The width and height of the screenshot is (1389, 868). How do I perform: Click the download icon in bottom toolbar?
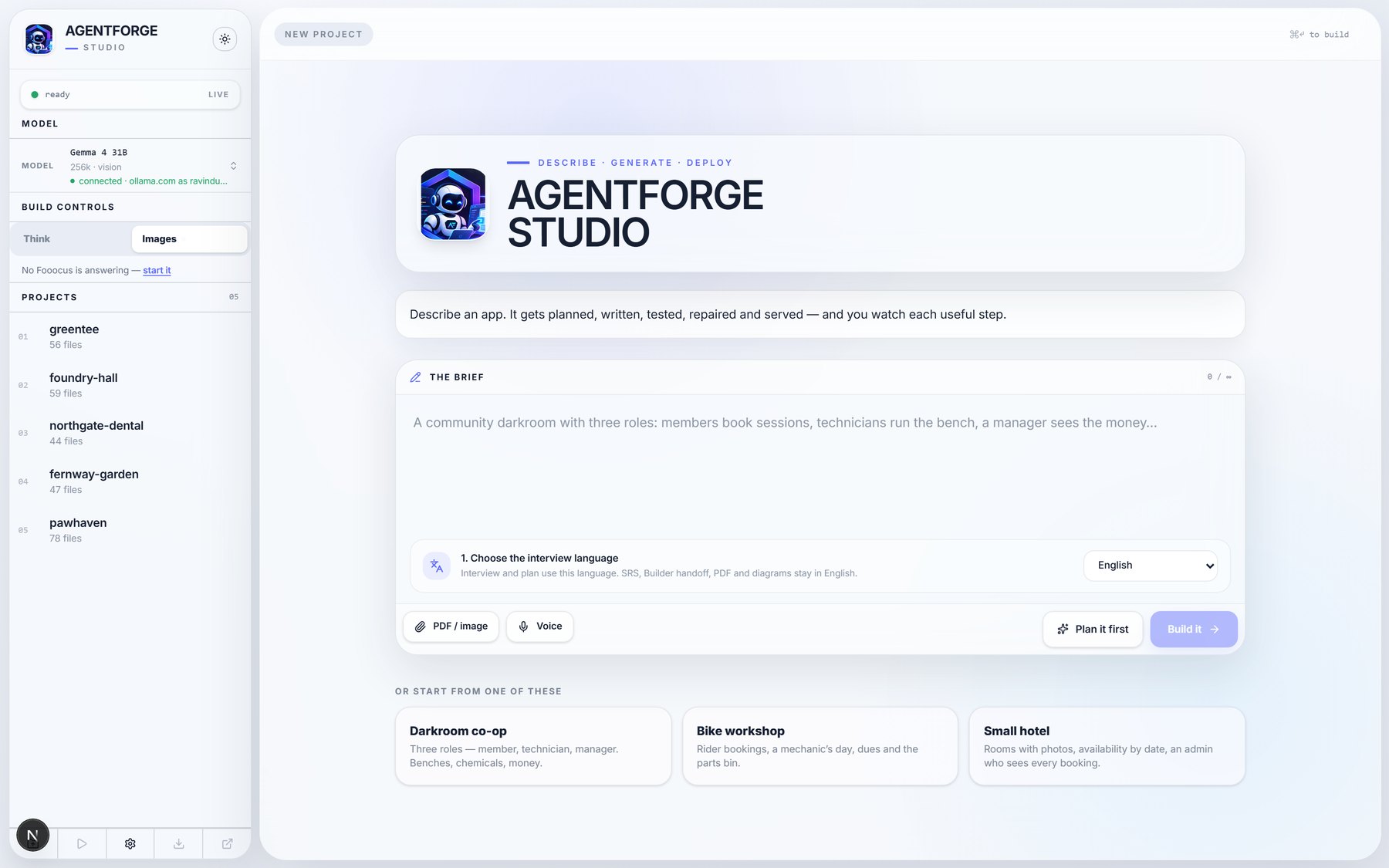(x=178, y=843)
